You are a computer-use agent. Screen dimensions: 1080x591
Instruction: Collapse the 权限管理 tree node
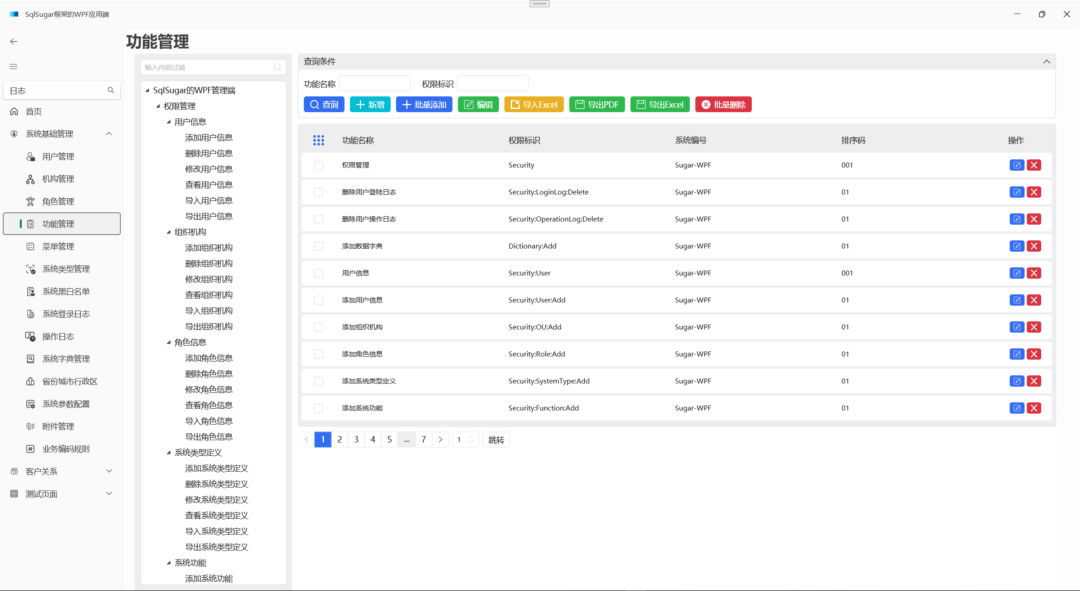click(158, 106)
